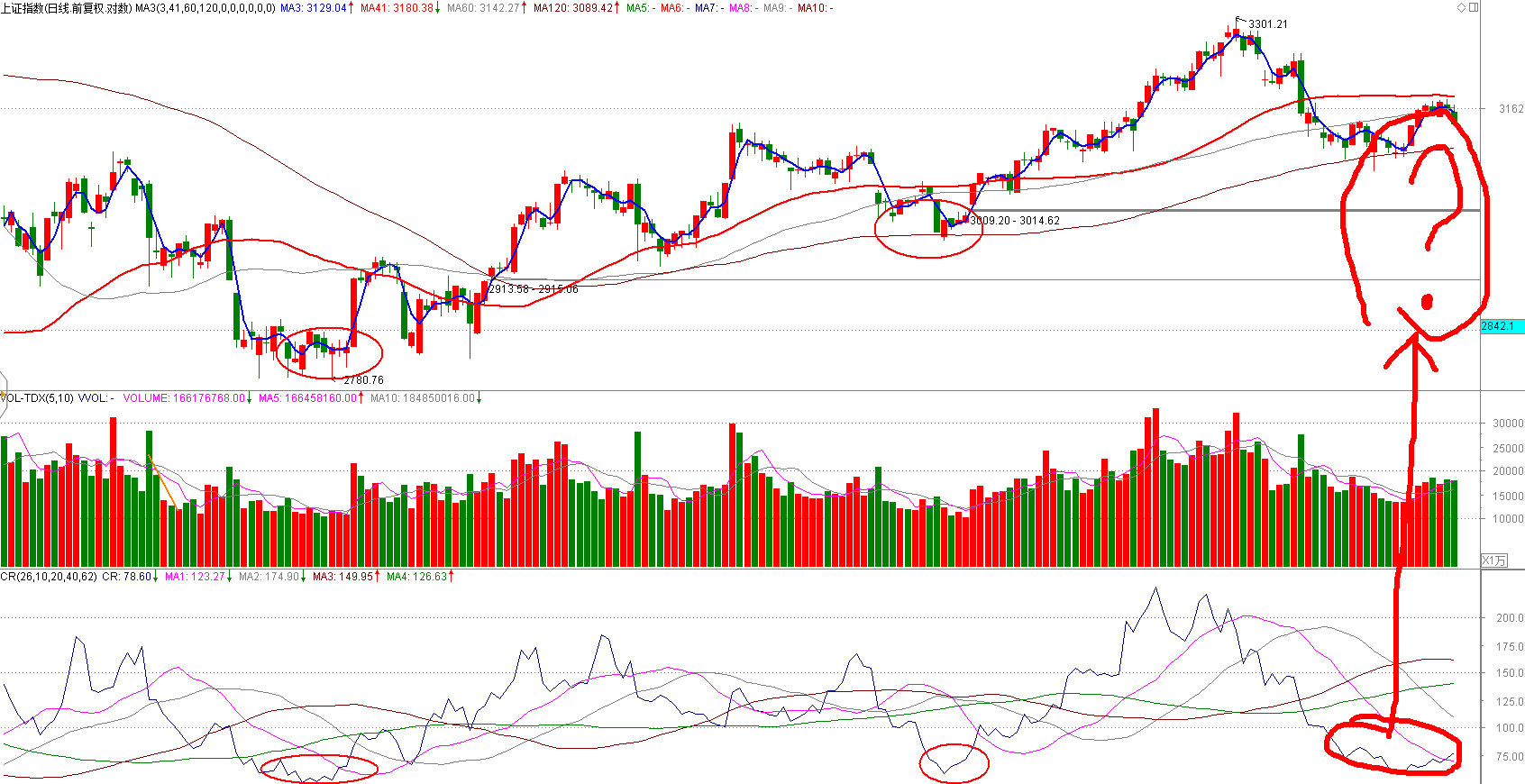This screenshot has width=1525, height=784.
Task: Click the diamond icon at top right corner
Action: (1461, 7)
